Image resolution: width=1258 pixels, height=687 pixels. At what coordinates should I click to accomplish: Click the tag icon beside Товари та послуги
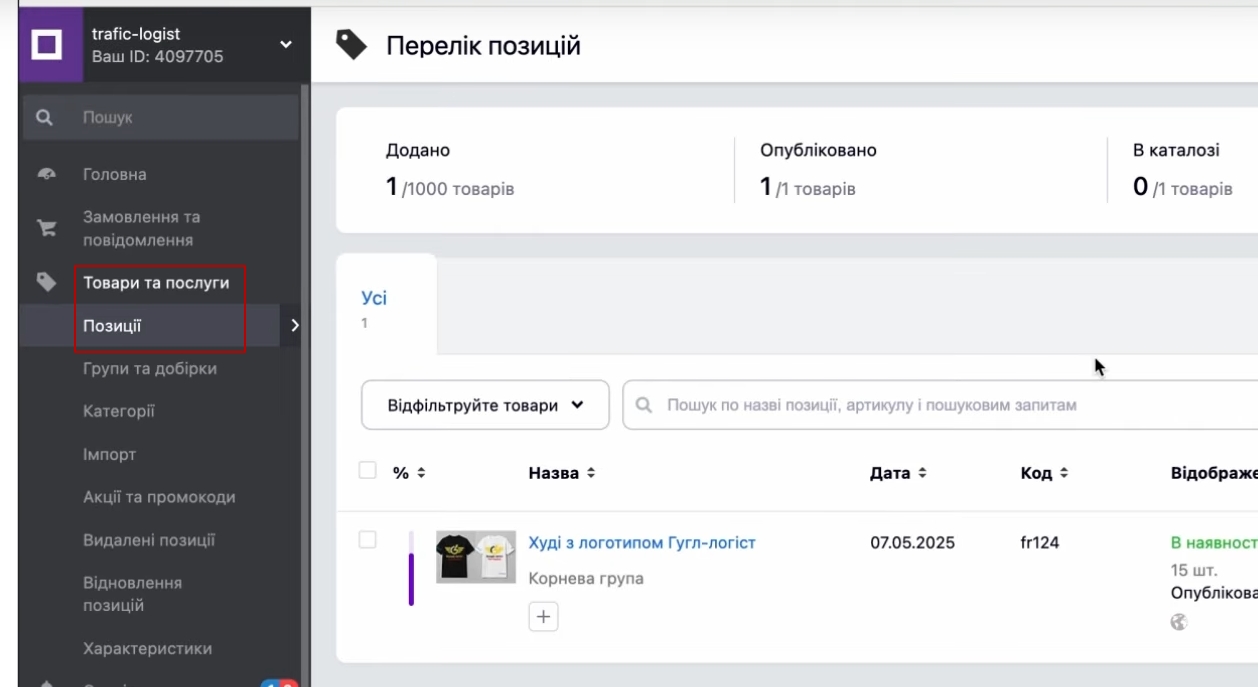(46, 283)
